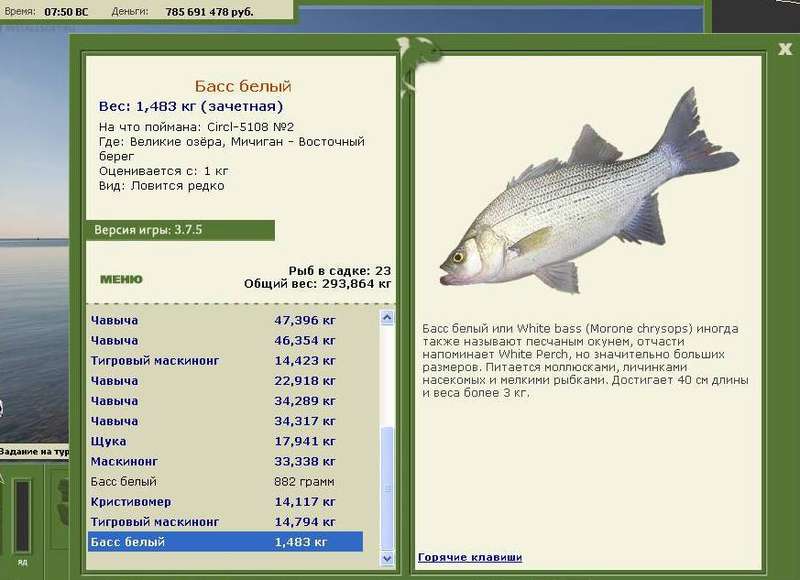The height and width of the screenshot is (580, 800).
Task: Click the Версия игры: 3.7.5 label
Action: point(148,230)
